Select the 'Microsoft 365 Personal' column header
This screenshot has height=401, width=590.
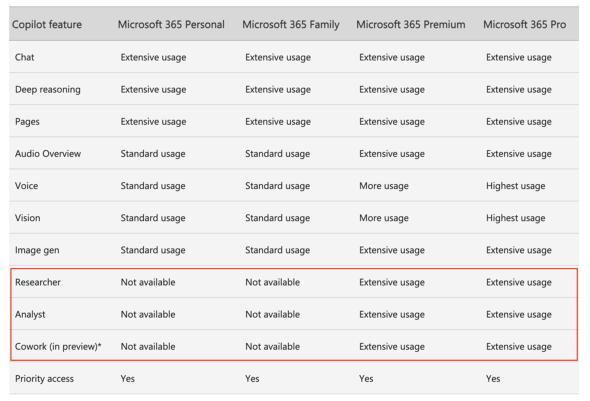(171, 24)
